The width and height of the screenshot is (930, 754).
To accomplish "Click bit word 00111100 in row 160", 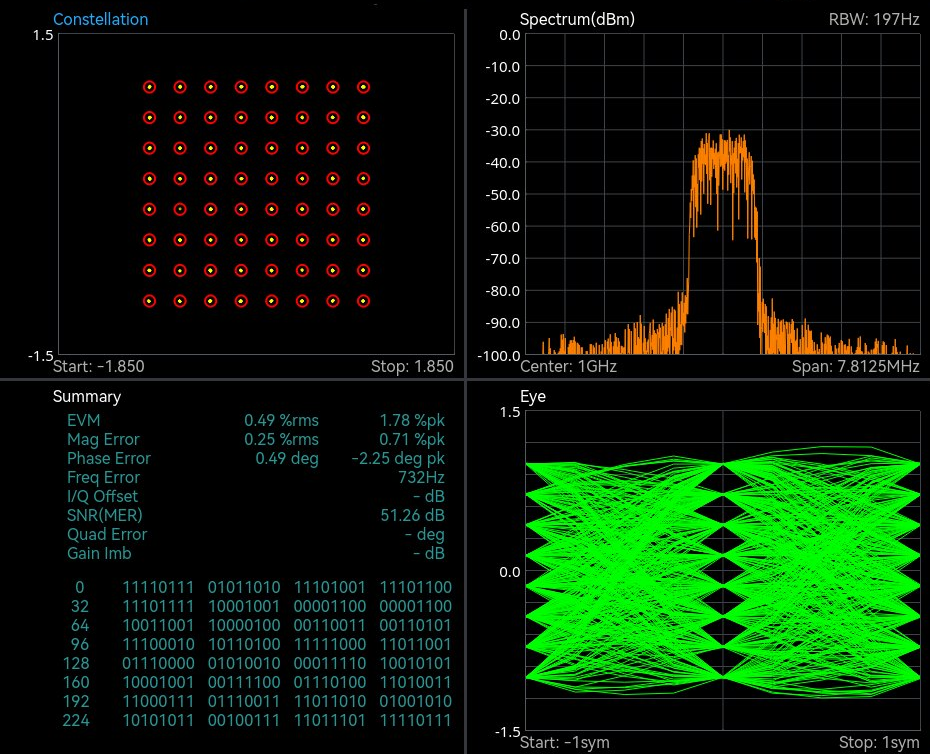I will tap(244, 682).
